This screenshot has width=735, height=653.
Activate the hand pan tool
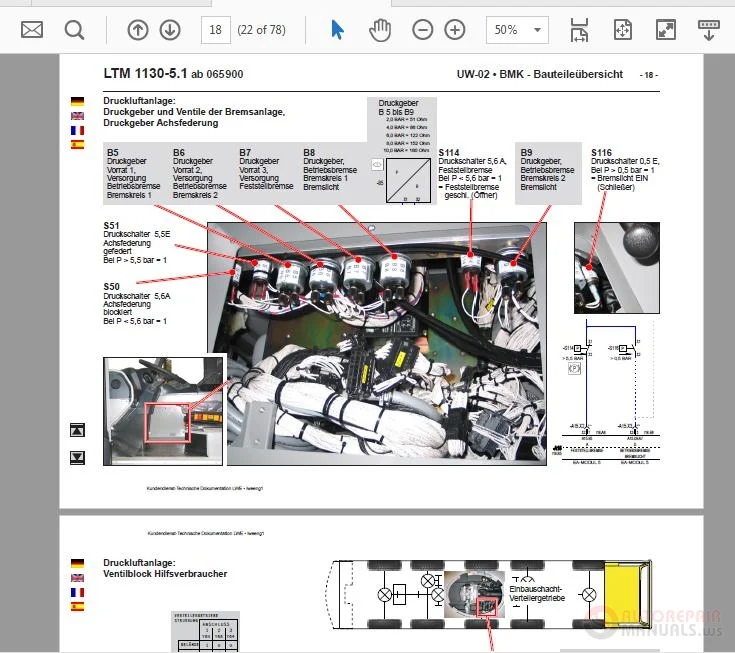pos(380,30)
